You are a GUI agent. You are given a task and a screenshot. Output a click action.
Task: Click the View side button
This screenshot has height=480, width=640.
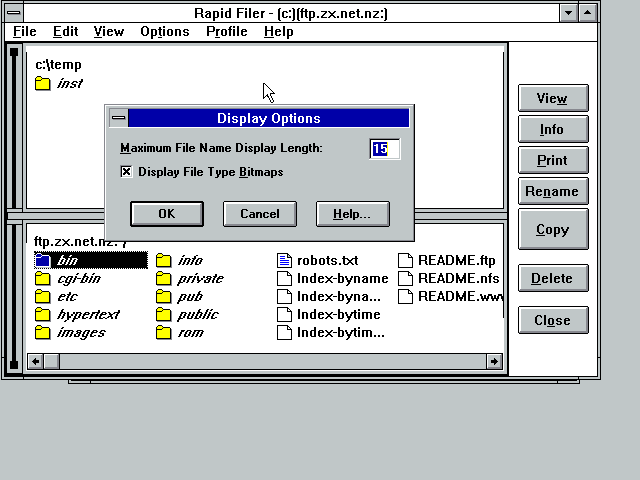pos(553,98)
